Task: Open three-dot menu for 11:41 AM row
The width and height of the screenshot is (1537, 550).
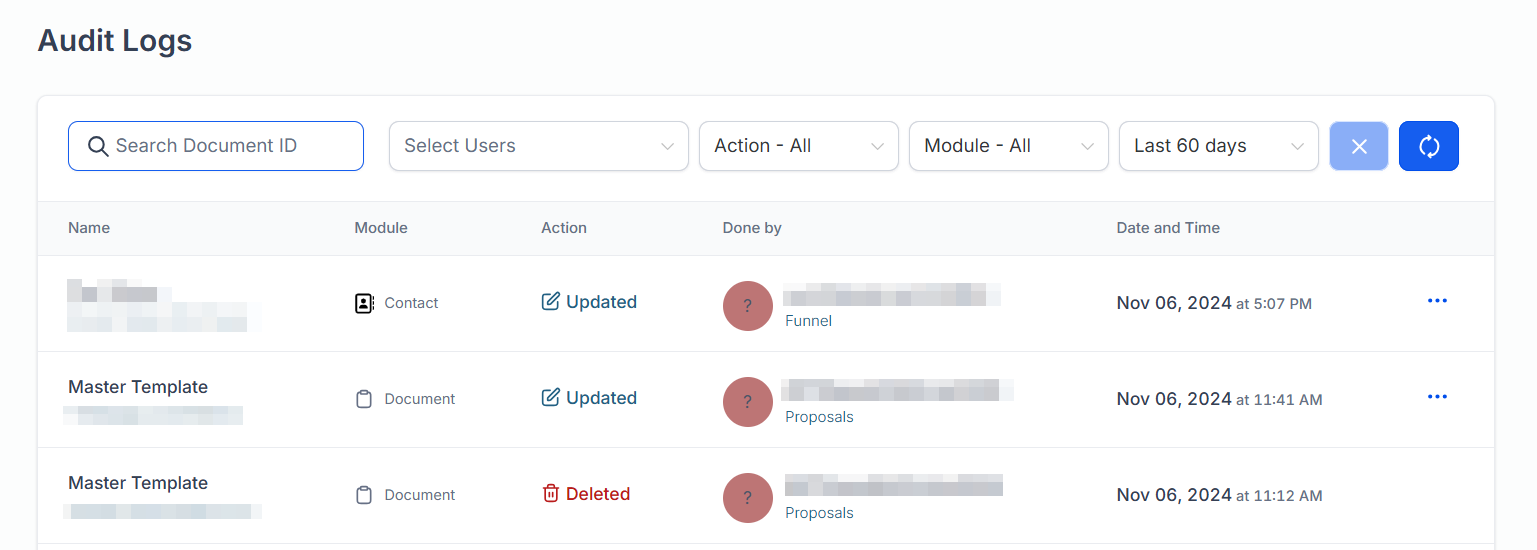Action: click(x=1437, y=397)
